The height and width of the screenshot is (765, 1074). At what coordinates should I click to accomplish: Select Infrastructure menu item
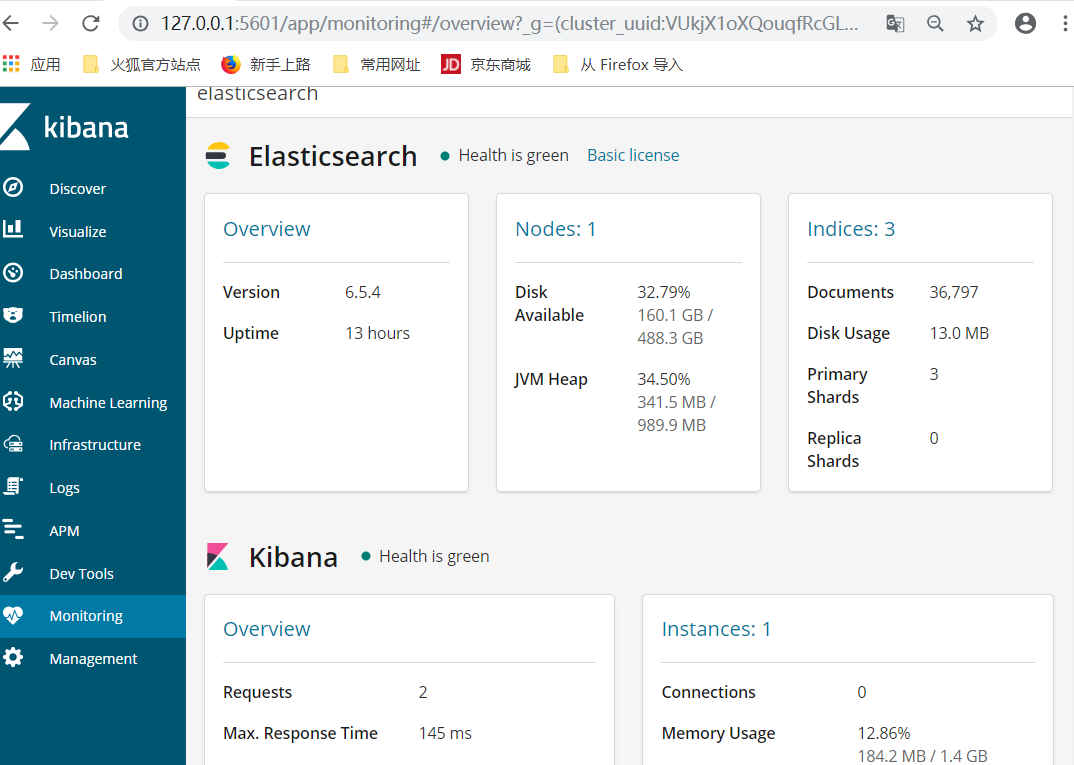(x=95, y=445)
